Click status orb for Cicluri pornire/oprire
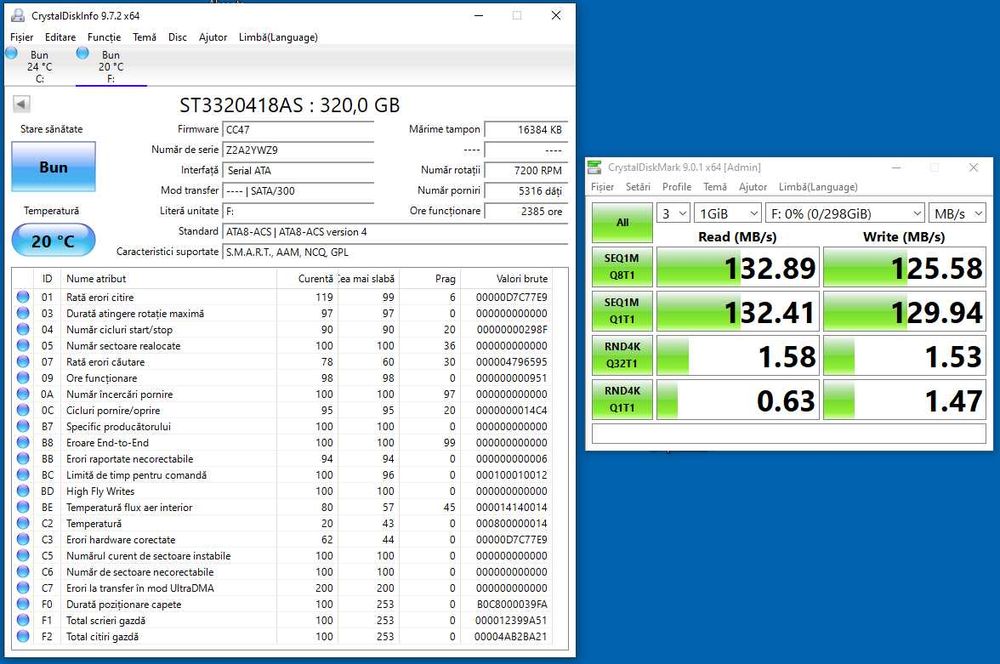 [23, 410]
